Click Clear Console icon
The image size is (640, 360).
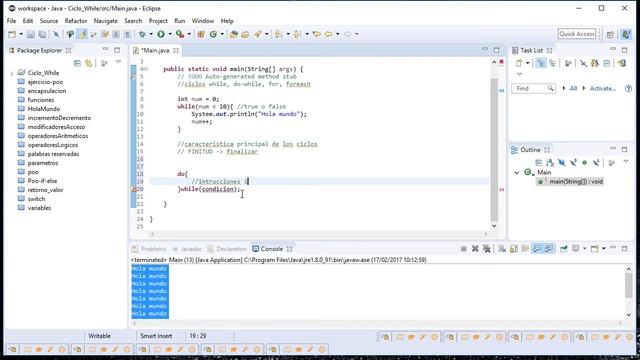502,249
